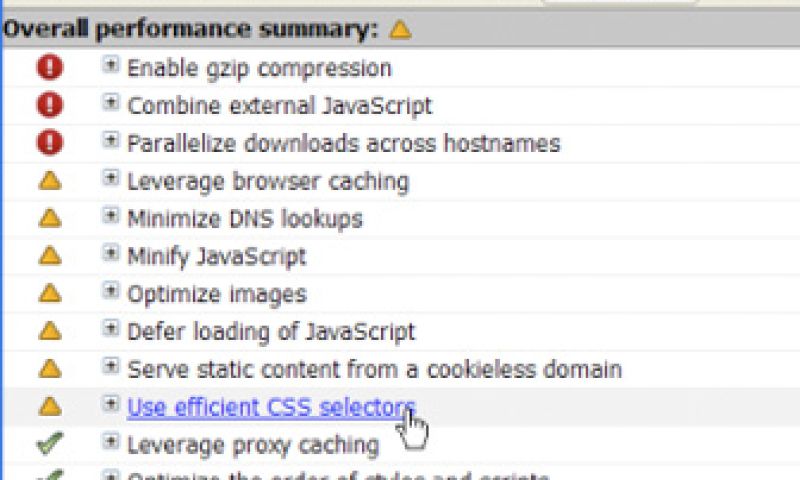Viewport: 800px width, 480px height.
Task: Expand the Enable gzip compression rule
Action: click(x=111, y=65)
